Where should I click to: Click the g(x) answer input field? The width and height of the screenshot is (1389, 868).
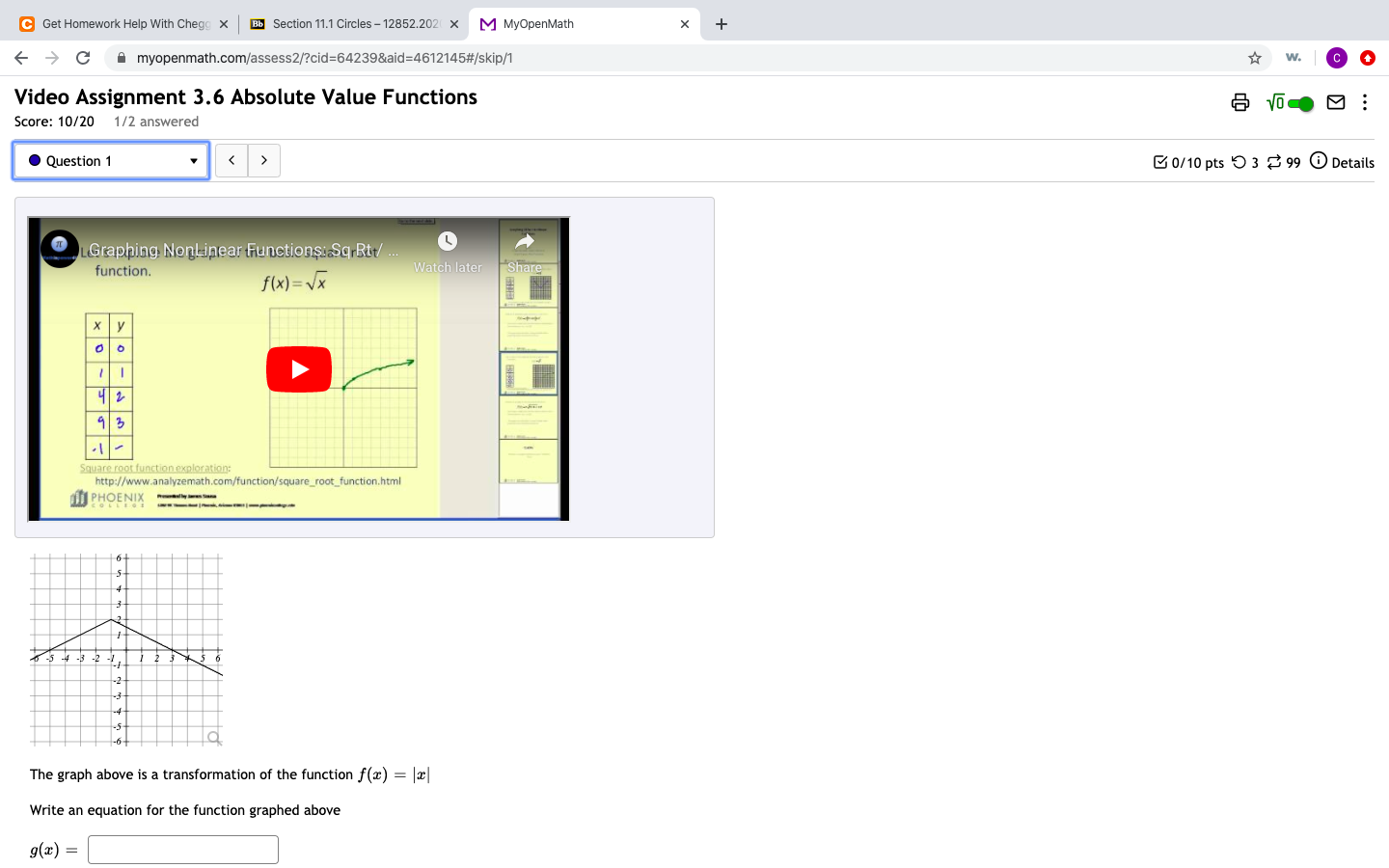pyautogui.click(x=183, y=850)
